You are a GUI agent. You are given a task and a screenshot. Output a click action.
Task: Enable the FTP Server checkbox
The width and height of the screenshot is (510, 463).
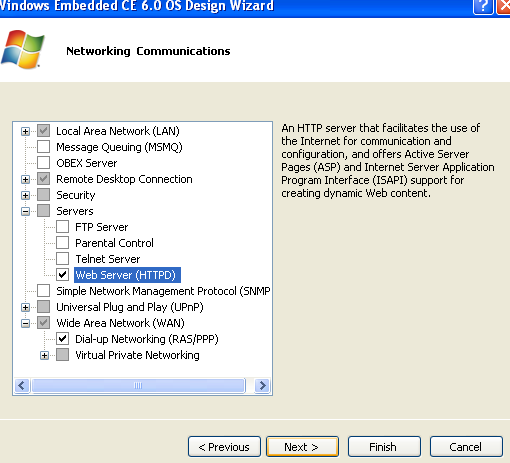[x=62, y=226]
